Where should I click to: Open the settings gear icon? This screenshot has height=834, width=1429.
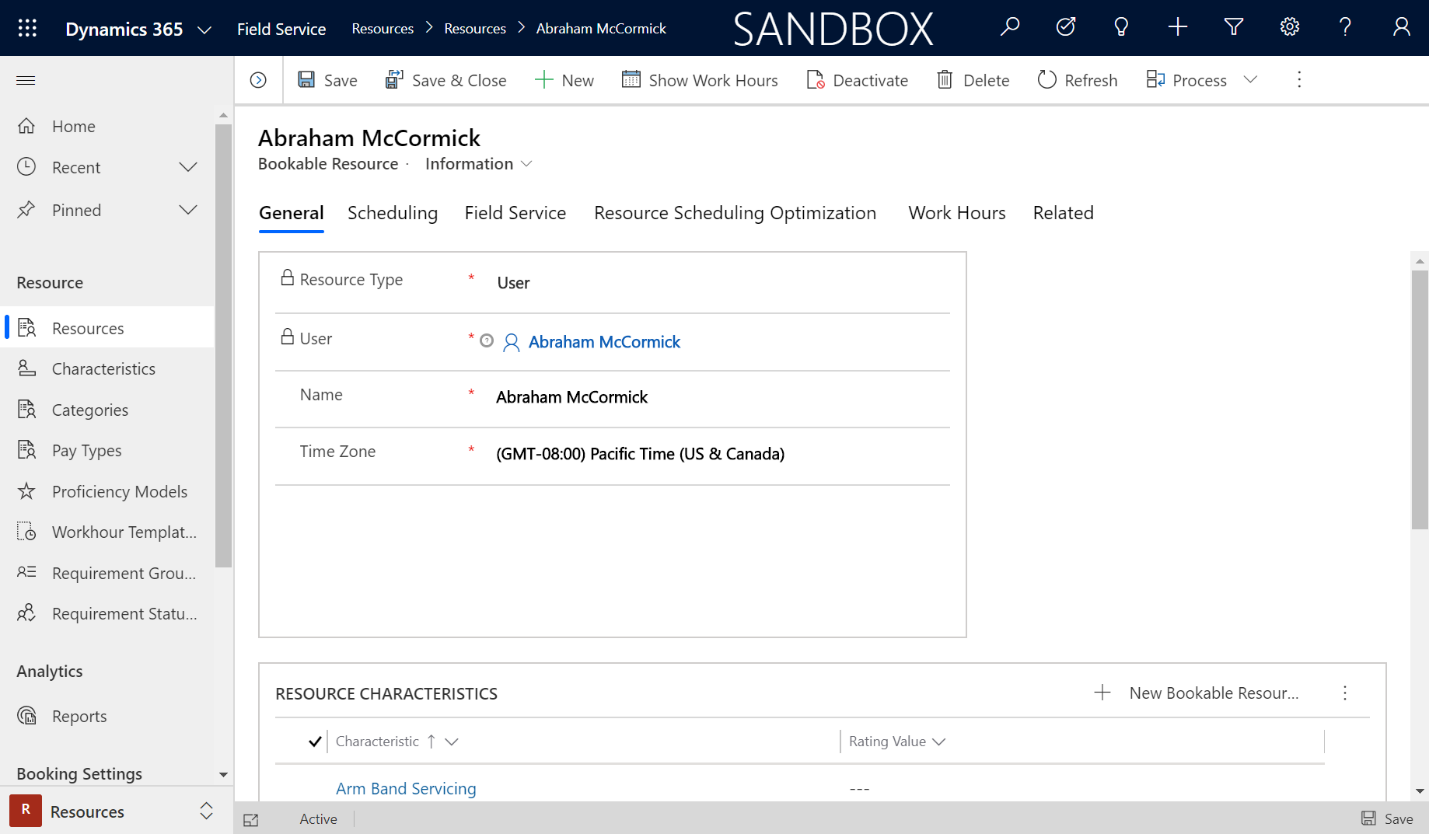pos(1290,27)
